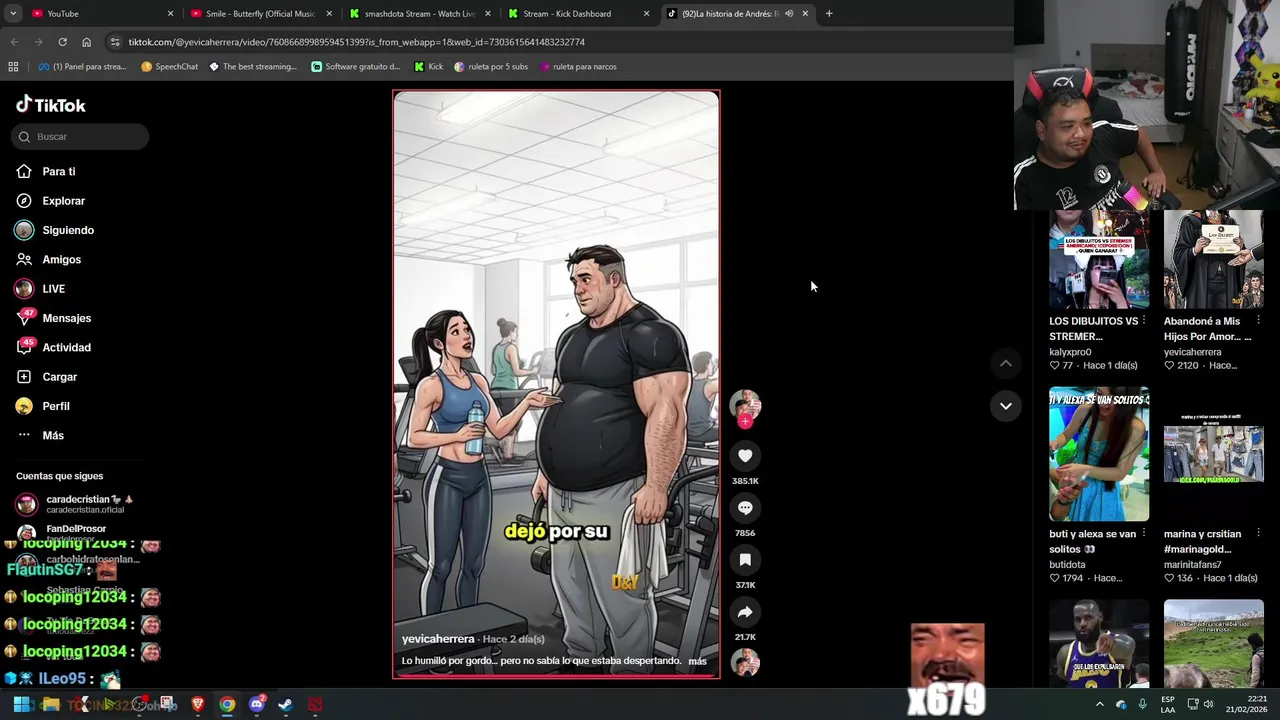Click the address bar URL
The image size is (1280, 720).
357,42
